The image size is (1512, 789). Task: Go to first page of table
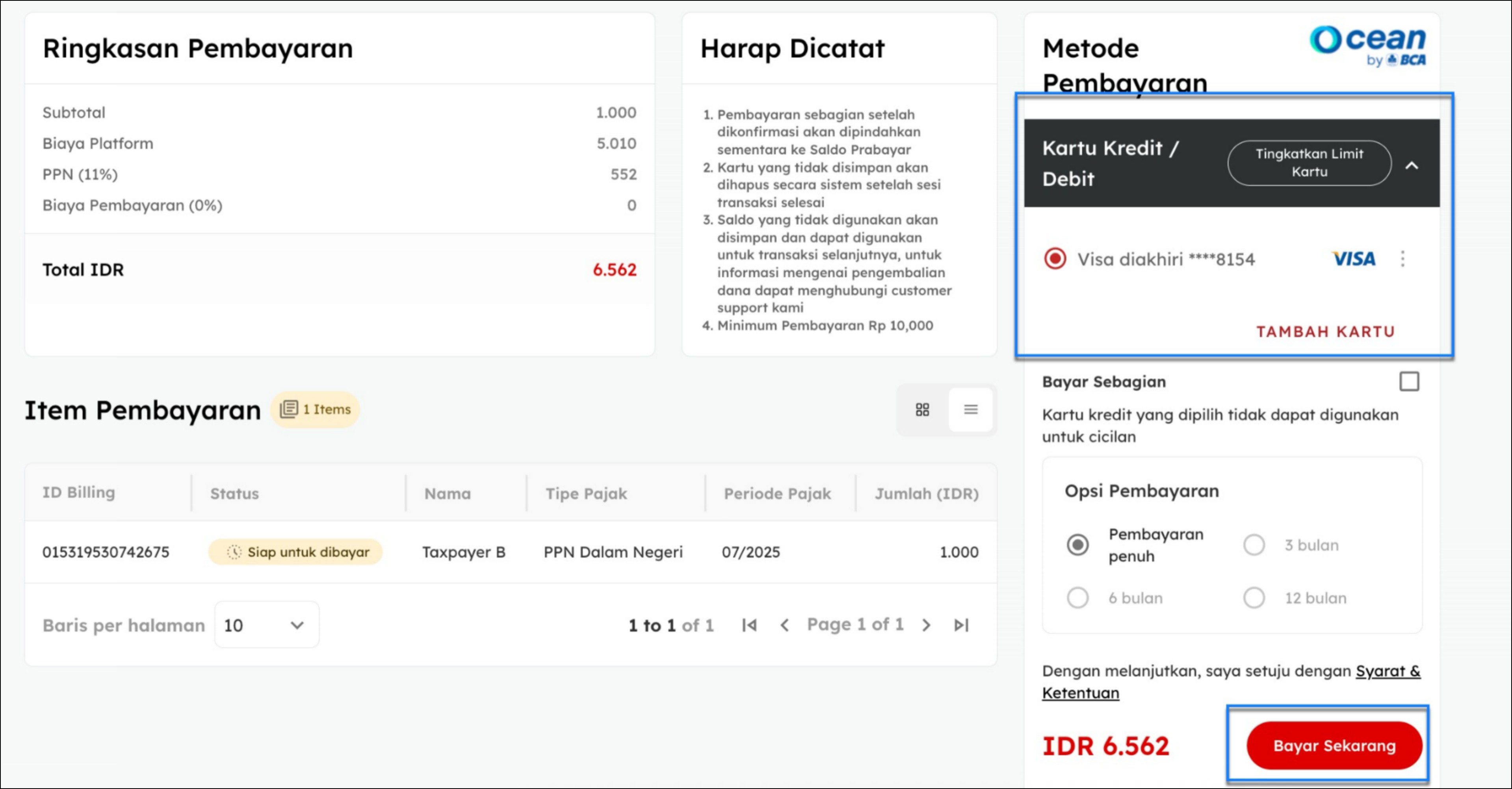point(749,625)
